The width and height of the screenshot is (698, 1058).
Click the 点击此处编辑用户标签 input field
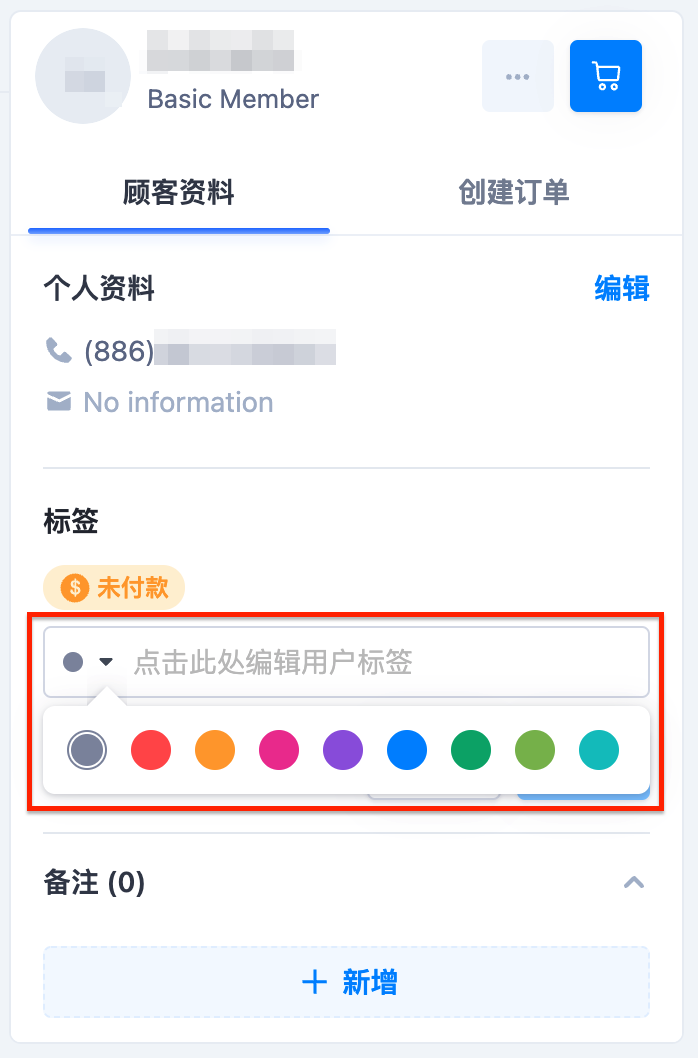coord(346,662)
